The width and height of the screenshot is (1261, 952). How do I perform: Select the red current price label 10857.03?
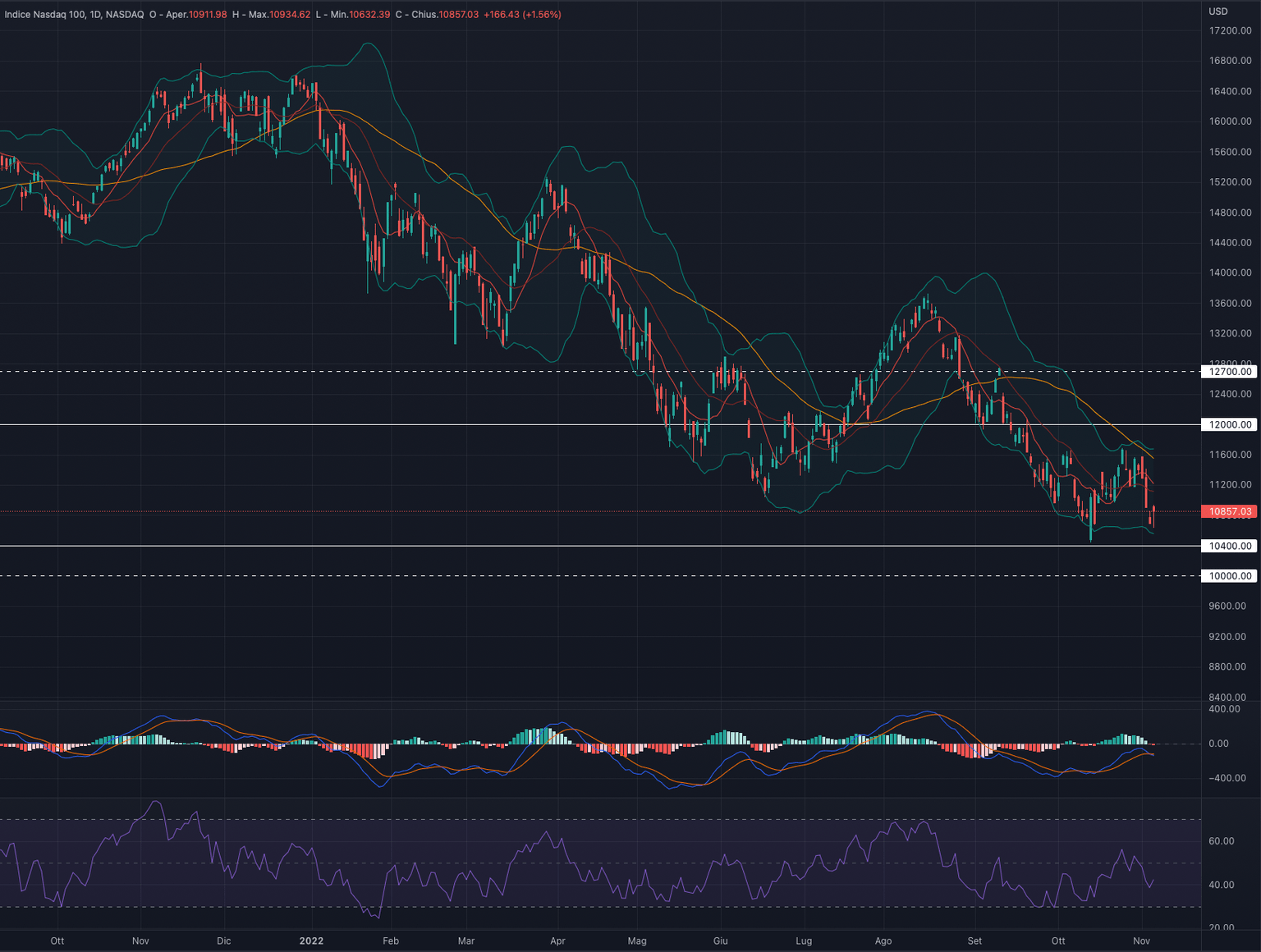coord(1231,510)
